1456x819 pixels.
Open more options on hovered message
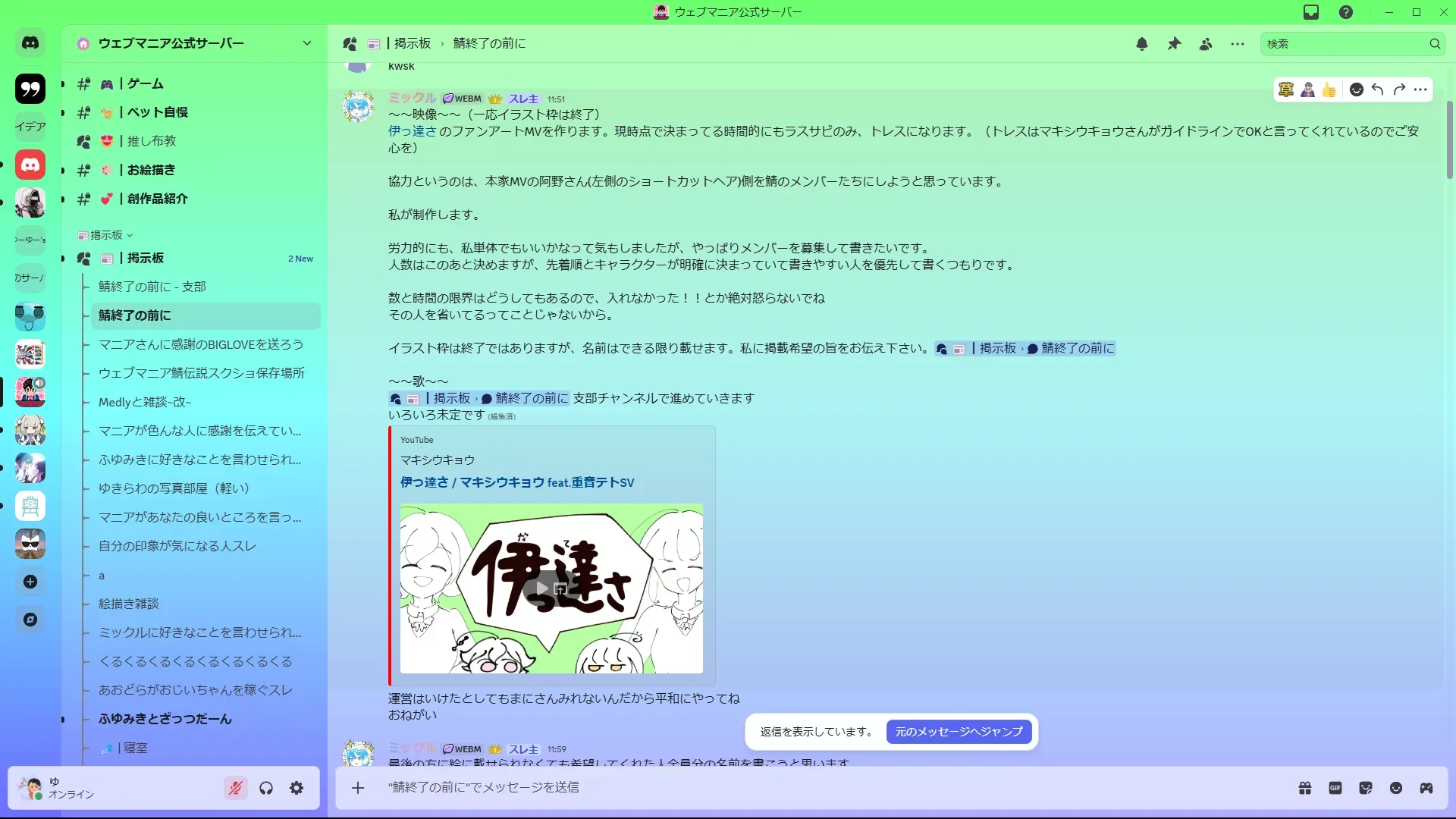(x=1420, y=89)
